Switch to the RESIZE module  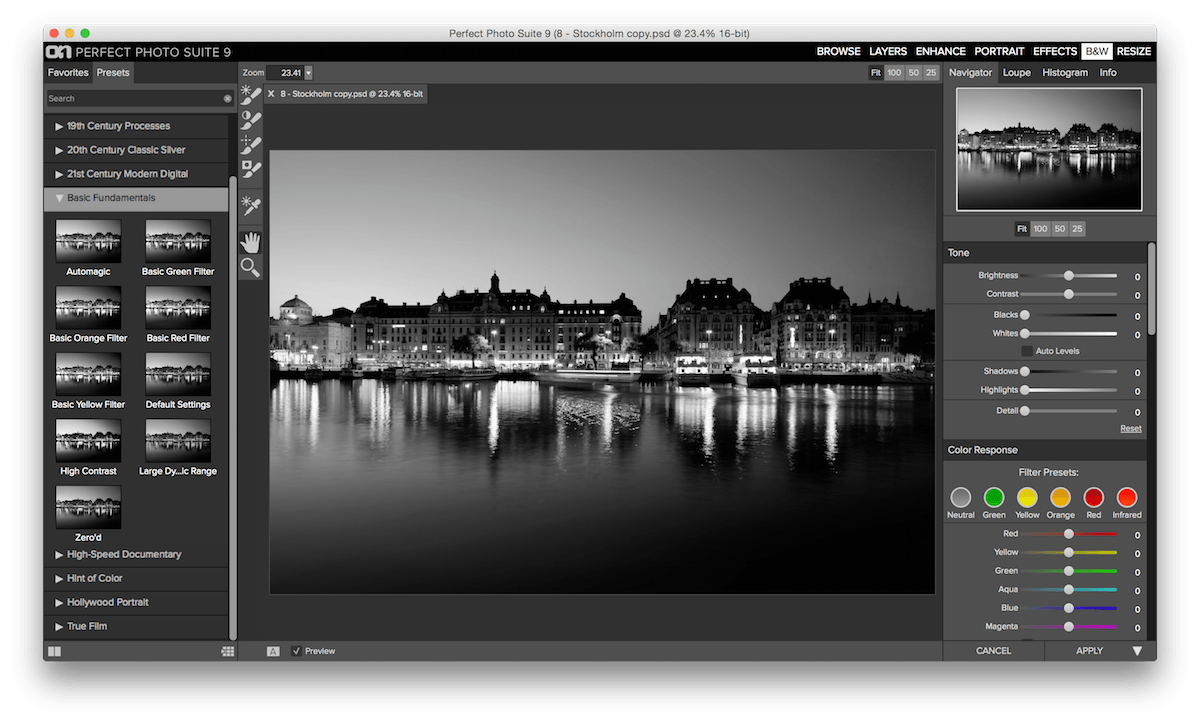coord(1134,51)
